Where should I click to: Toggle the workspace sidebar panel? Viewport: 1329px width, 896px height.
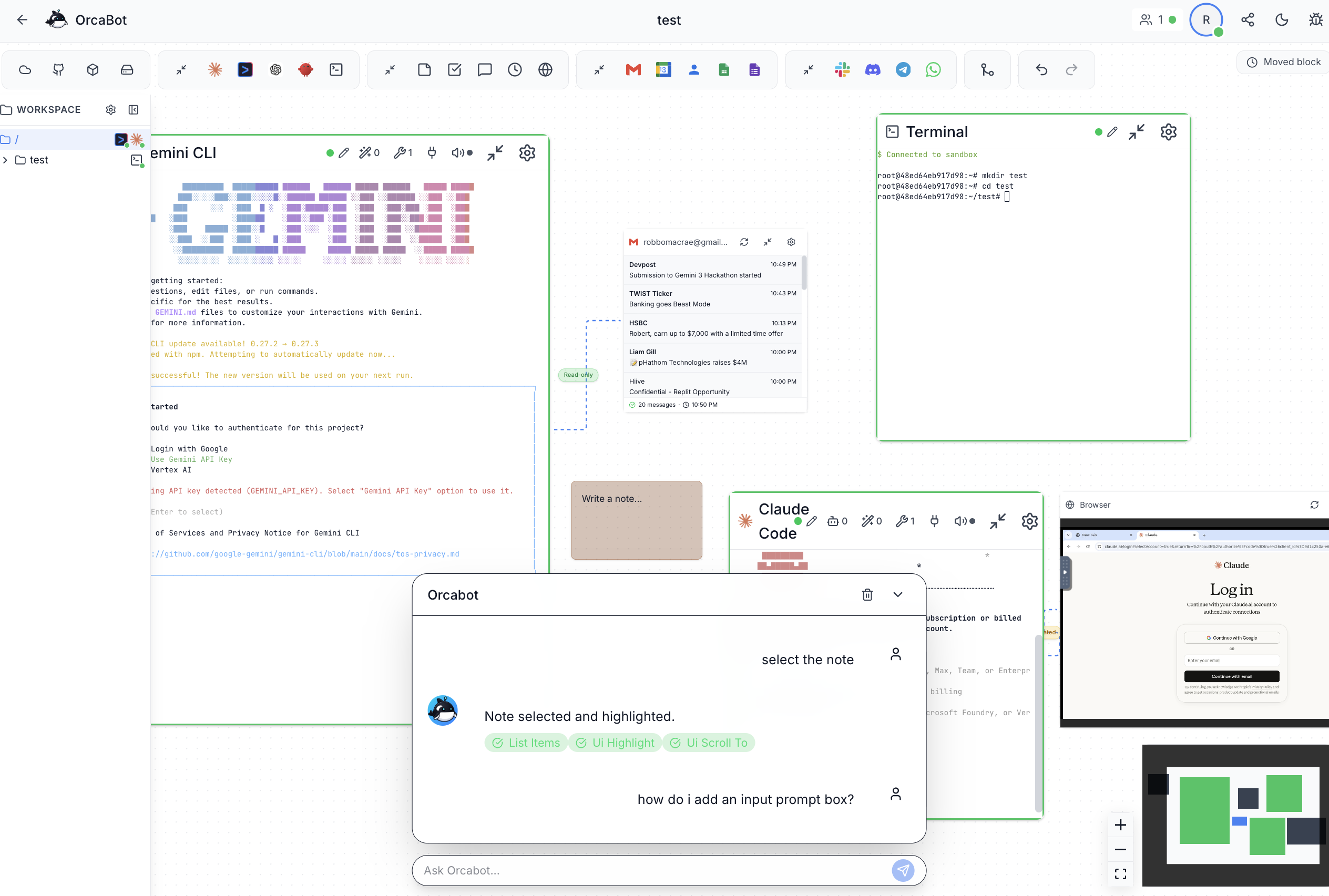[133, 110]
